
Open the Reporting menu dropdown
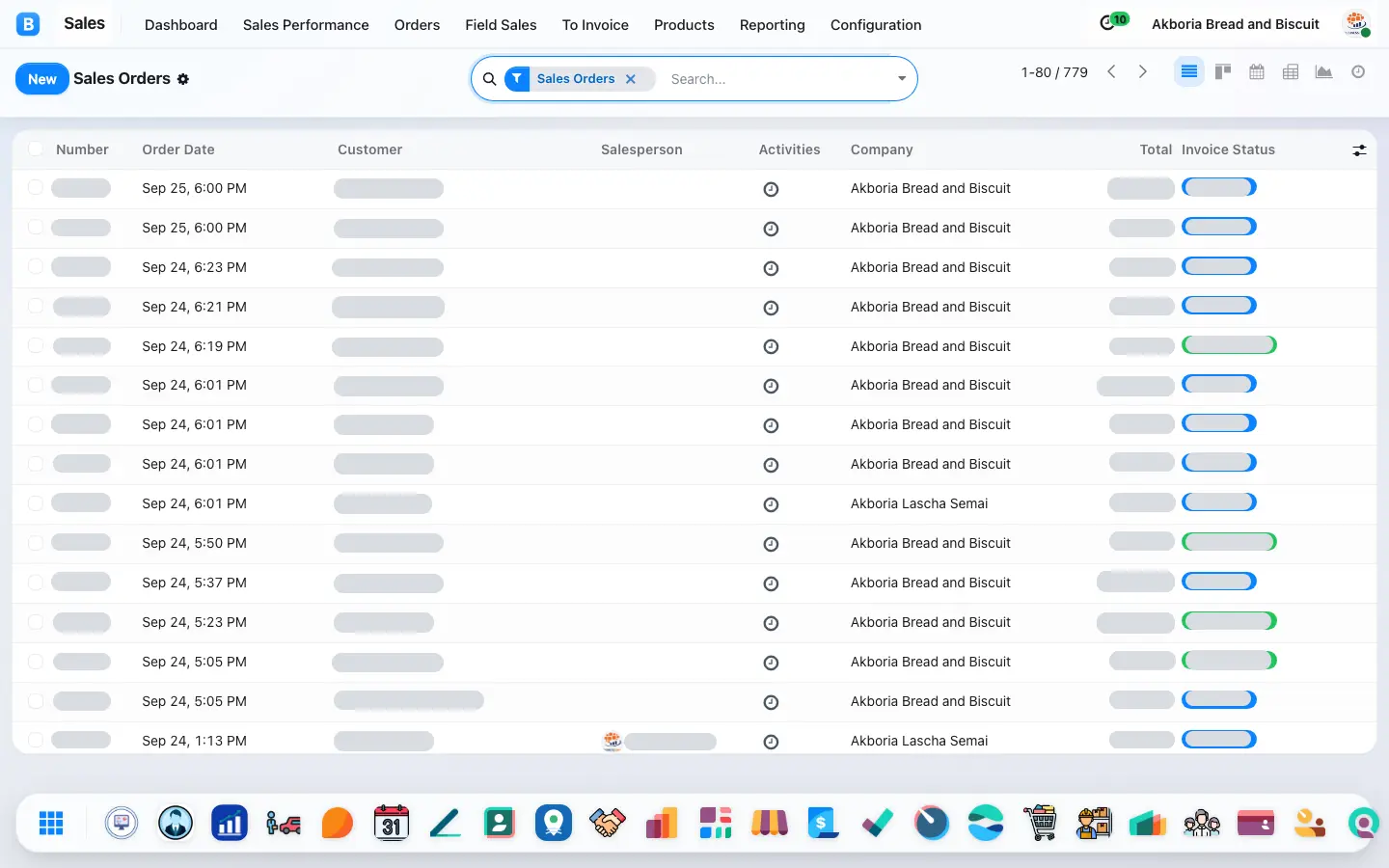coord(772,25)
